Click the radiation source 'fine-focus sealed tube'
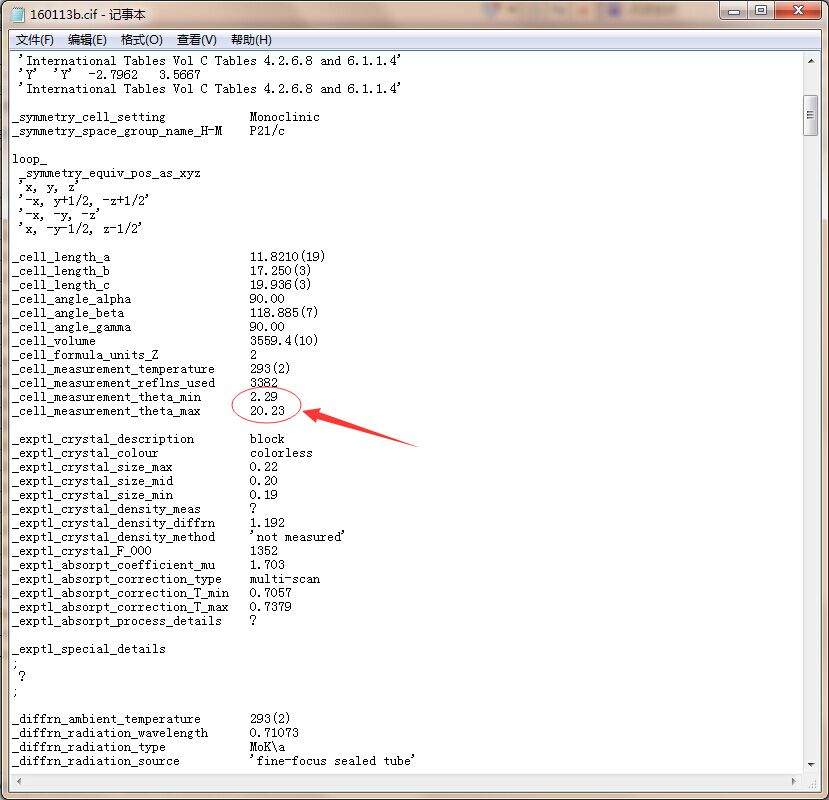 pos(333,761)
